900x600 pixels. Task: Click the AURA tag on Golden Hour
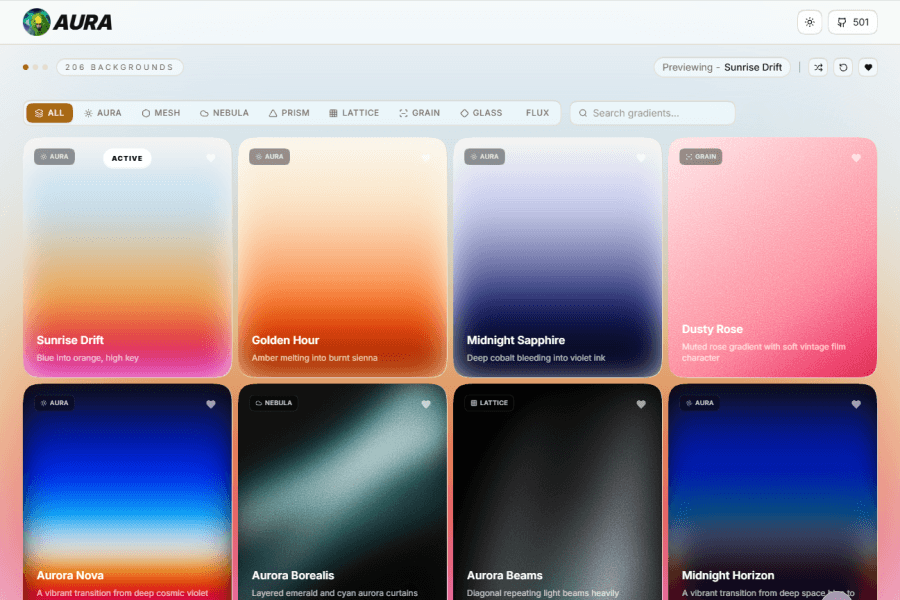point(269,157)
